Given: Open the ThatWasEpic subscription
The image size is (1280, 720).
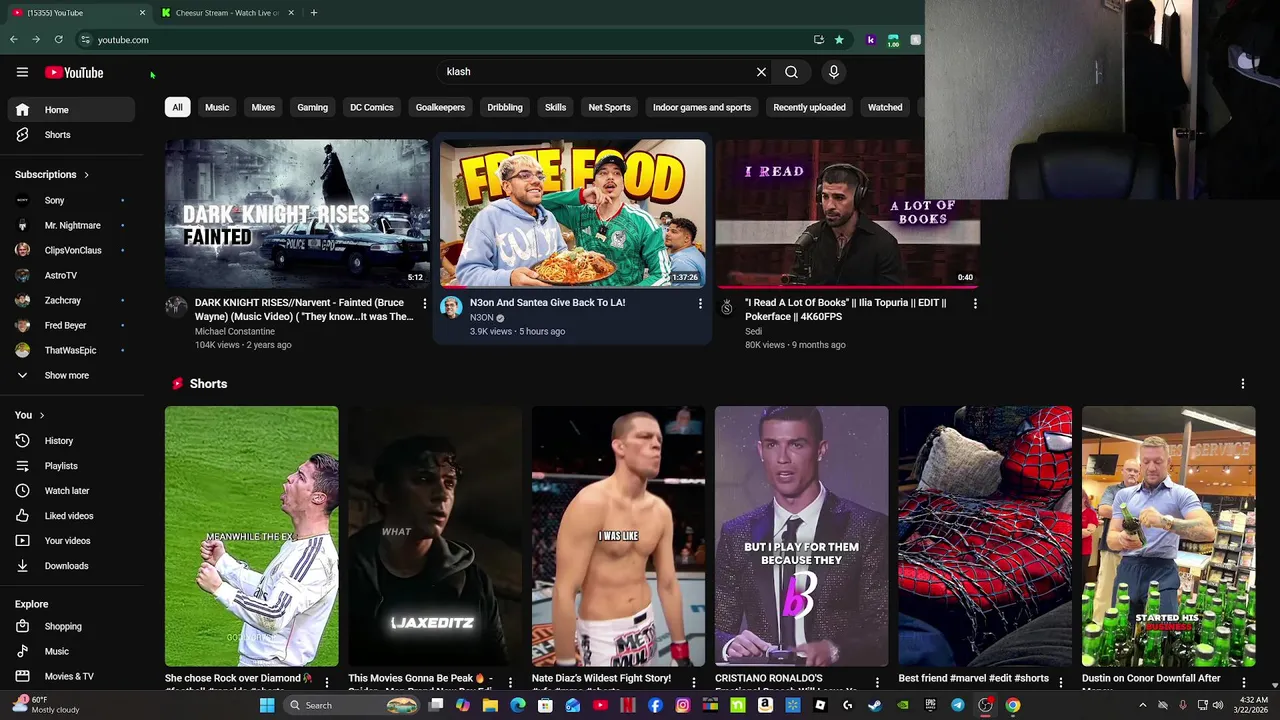Looking at the screenshot, I should click(70, 350).
